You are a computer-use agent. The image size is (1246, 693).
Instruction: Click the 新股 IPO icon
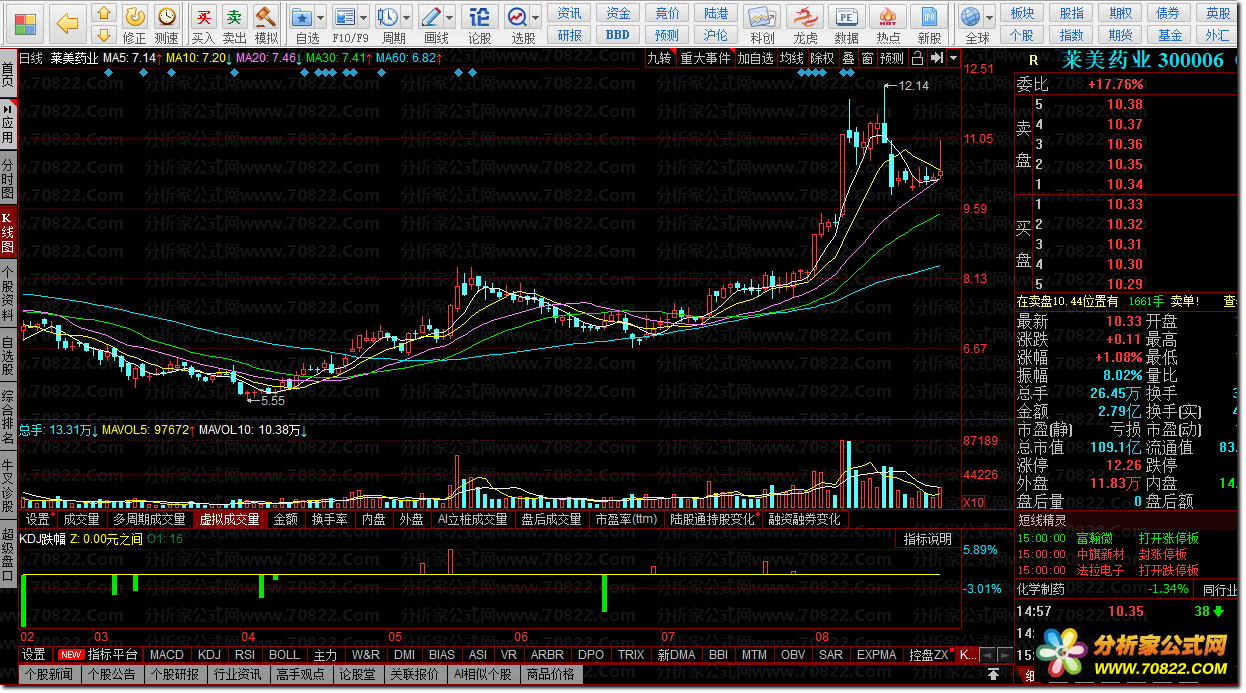tap(929, 17)
